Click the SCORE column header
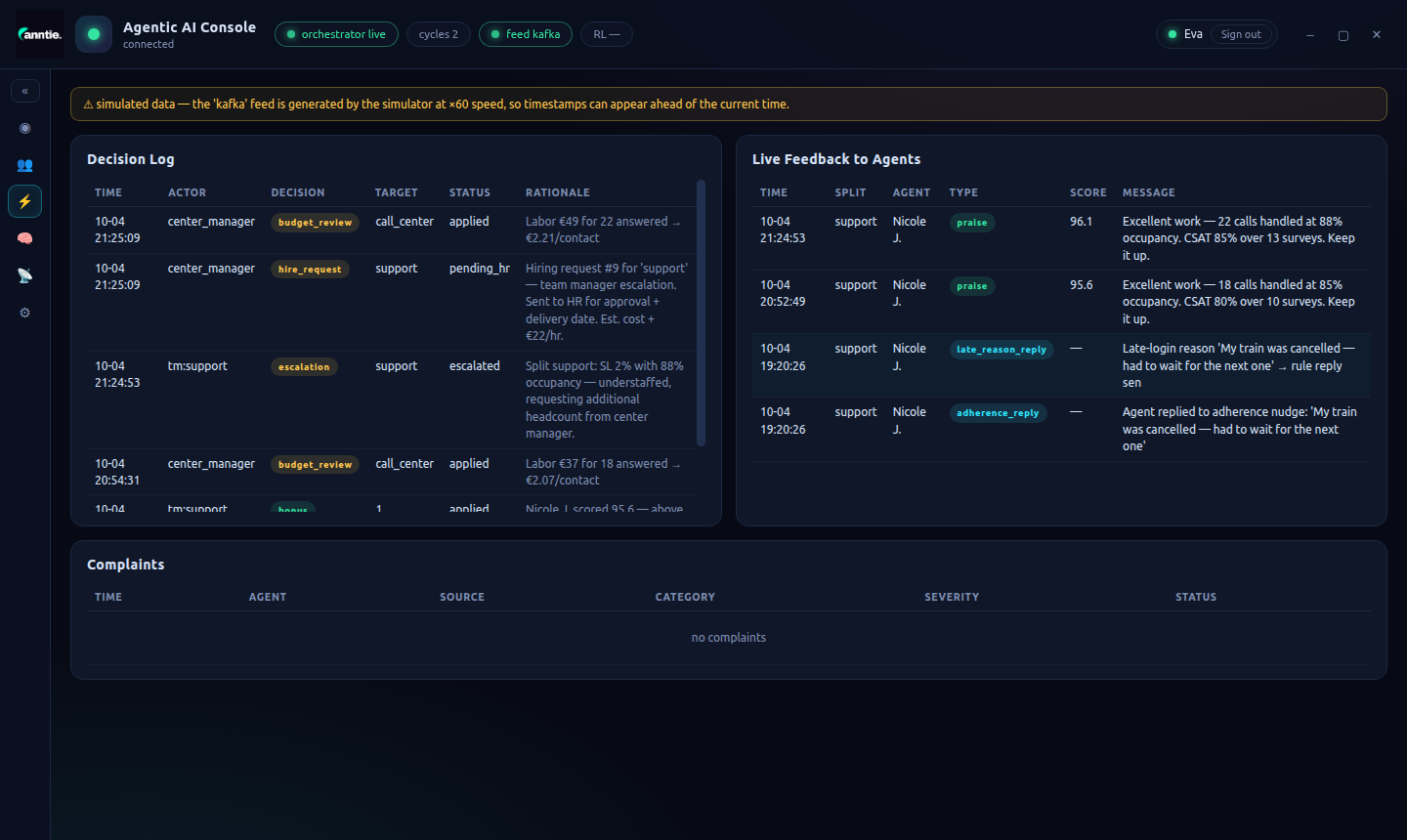The width and height of the screenshot is (1407, 840). pyautogui.click(x=1088, y=193)
